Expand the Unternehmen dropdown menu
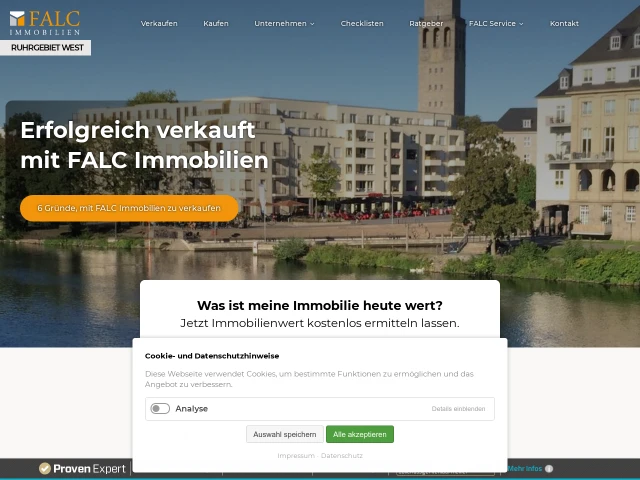 click(284, 24)
